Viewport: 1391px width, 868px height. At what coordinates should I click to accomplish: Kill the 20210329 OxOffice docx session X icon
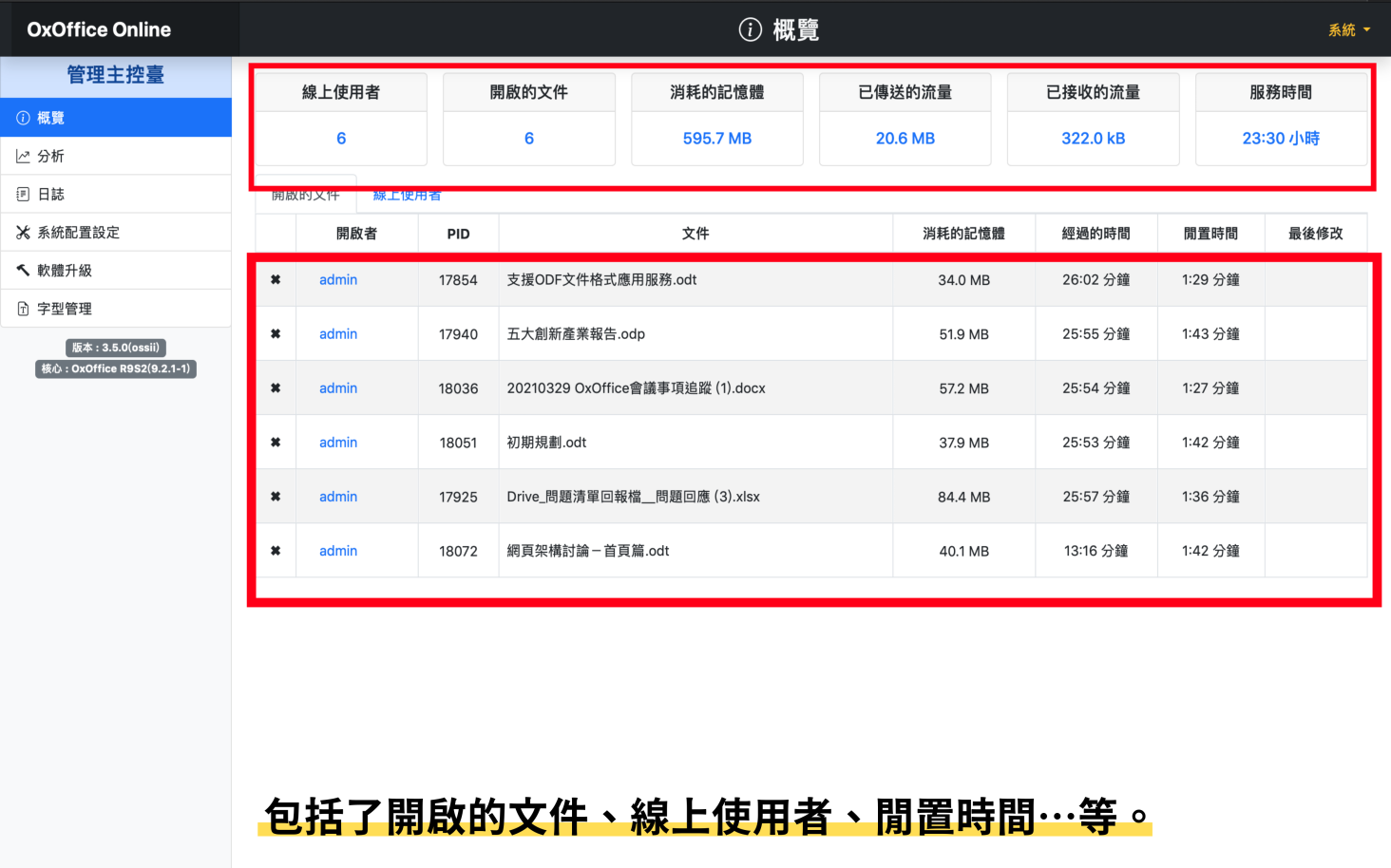[276, 388]
